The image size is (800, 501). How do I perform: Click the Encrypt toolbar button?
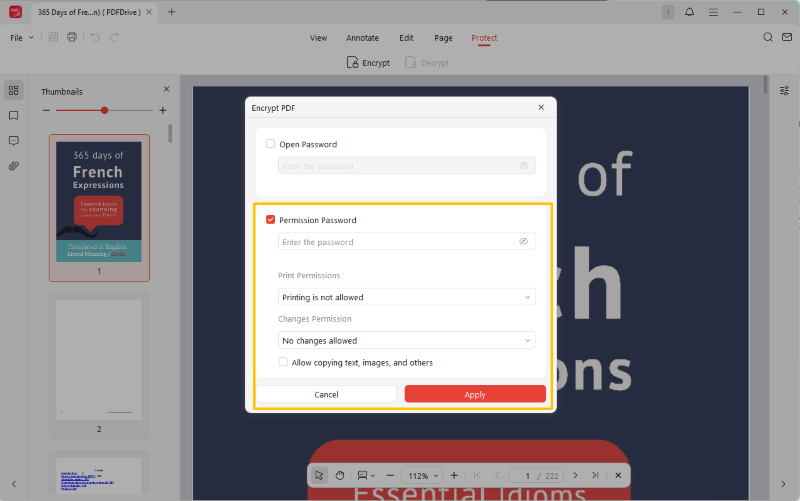click(x=368, y=63)
